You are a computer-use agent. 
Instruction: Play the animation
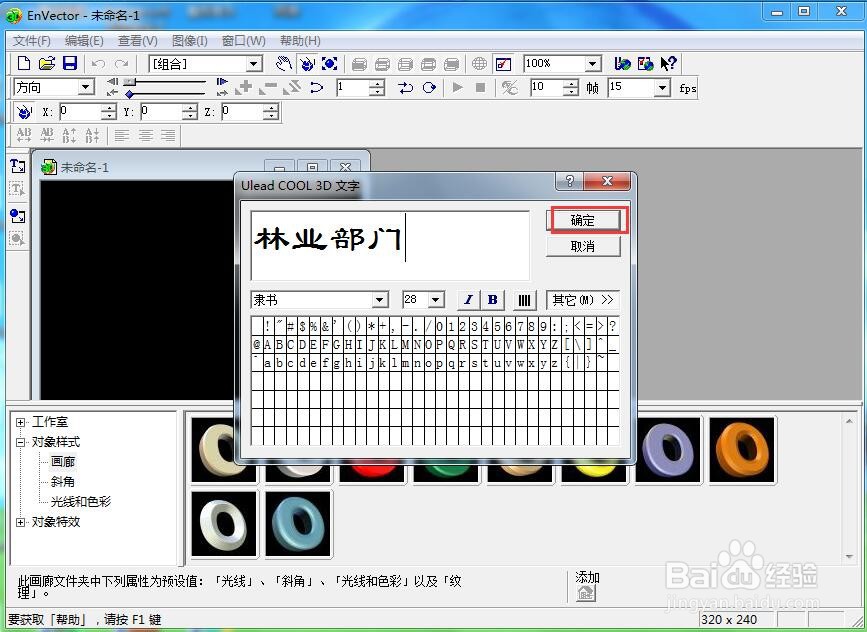coord(457,87)
